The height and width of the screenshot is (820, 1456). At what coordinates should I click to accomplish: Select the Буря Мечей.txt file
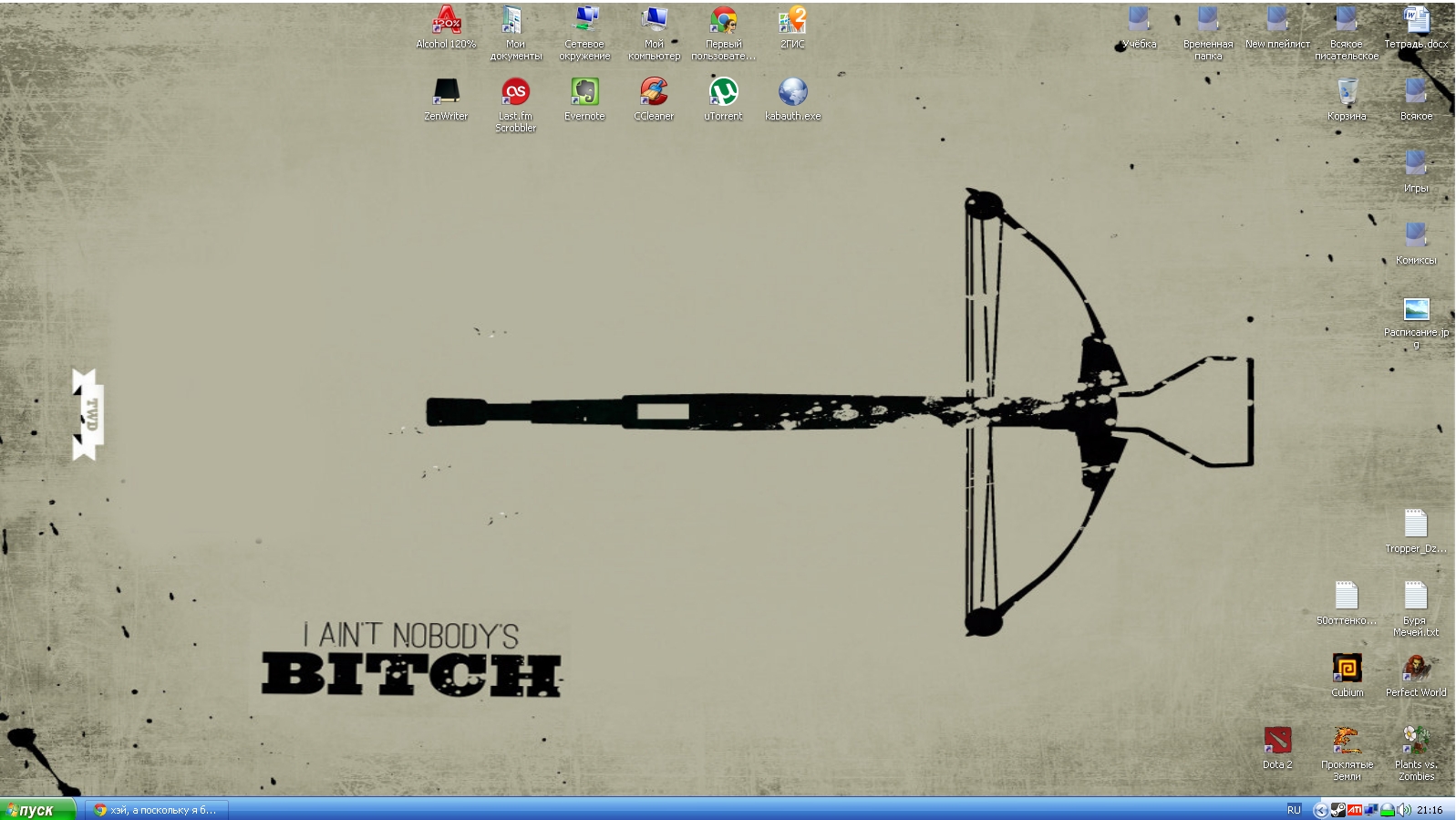pyautogui.click(x=1416, y=609)
